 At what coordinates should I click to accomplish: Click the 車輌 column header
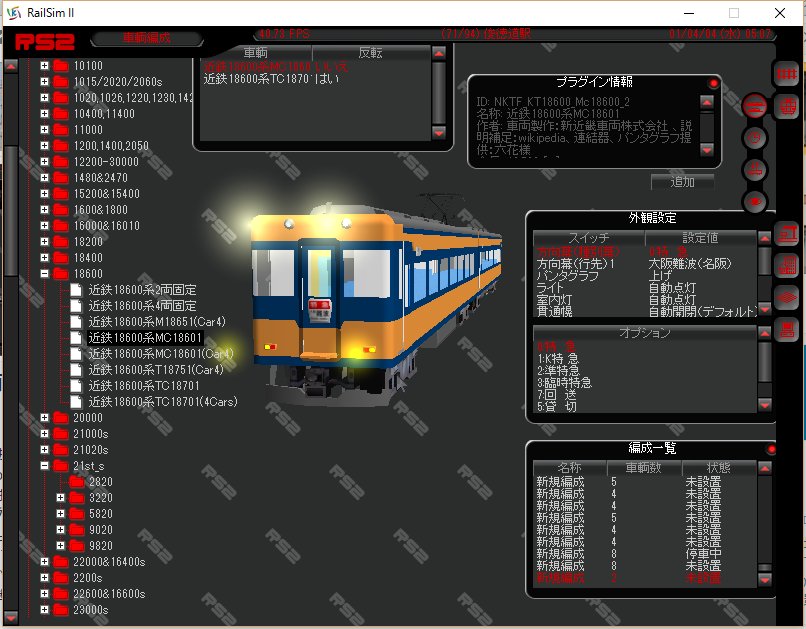coord(255,52)
